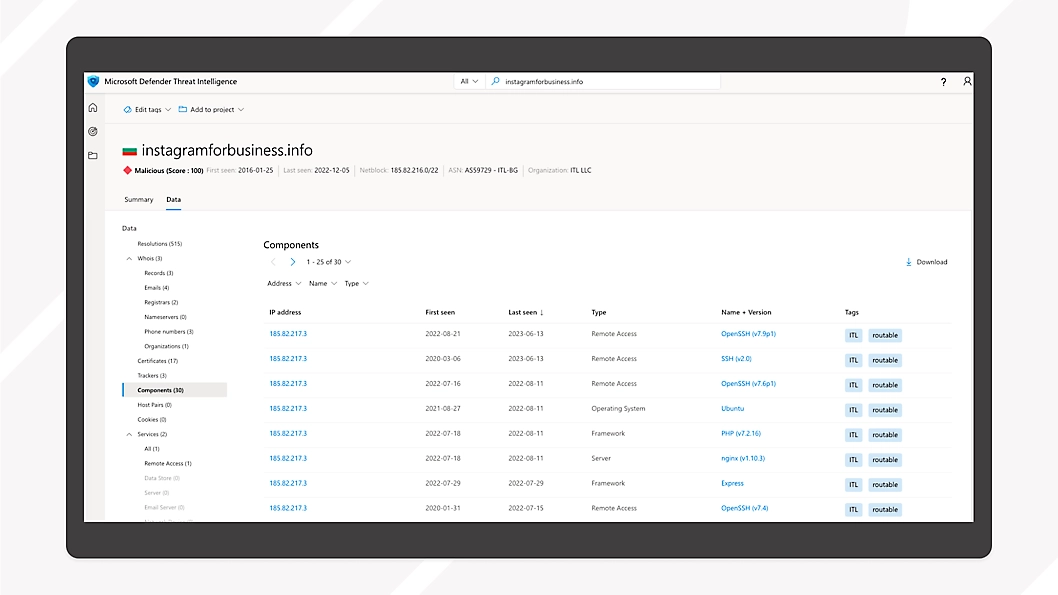This screenshot has width=1058, height=595.
Task: Open the Address filter dropdown
Action: point(284,284)
